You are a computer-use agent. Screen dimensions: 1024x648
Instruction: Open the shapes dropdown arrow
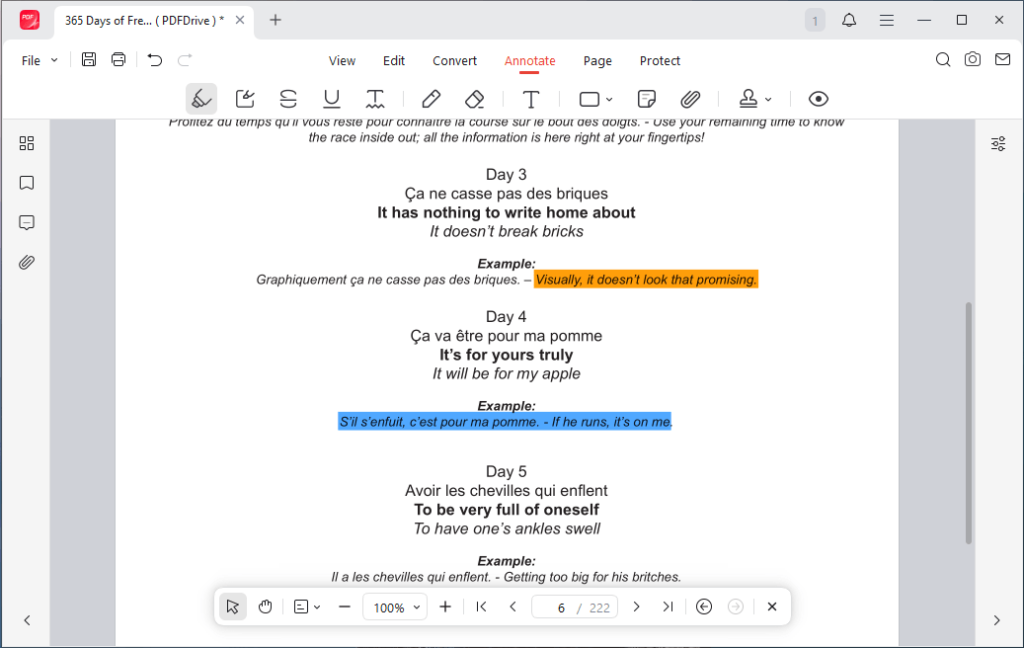(x=609, y=100)
